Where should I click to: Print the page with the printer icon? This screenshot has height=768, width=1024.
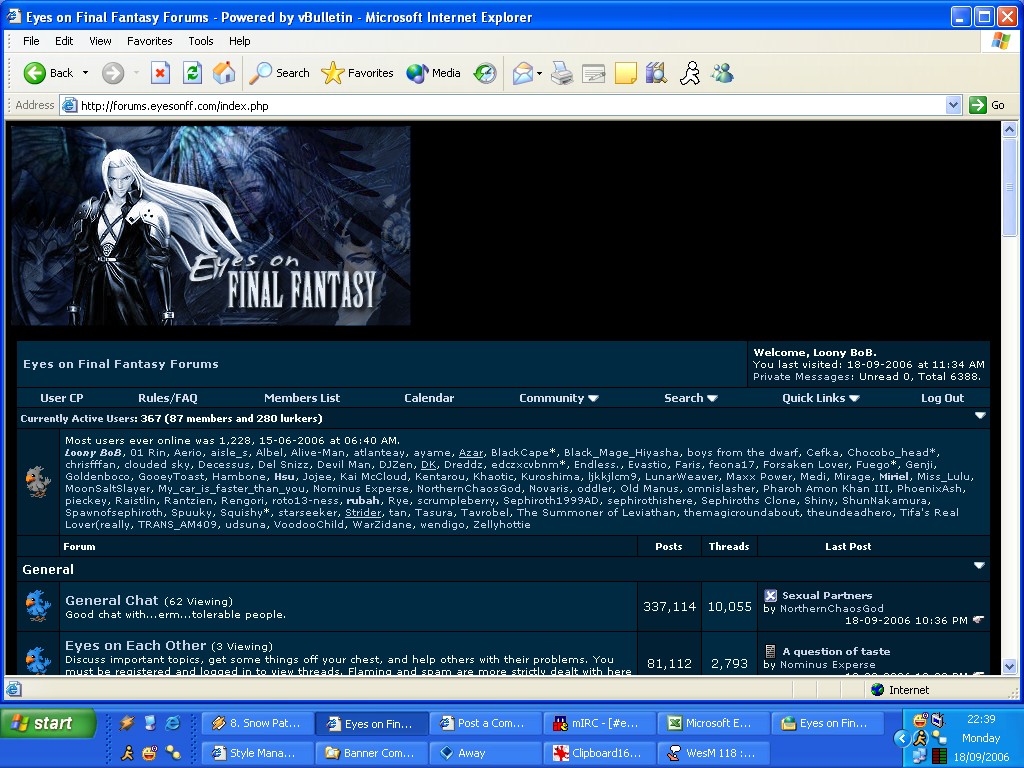point(562,73)
